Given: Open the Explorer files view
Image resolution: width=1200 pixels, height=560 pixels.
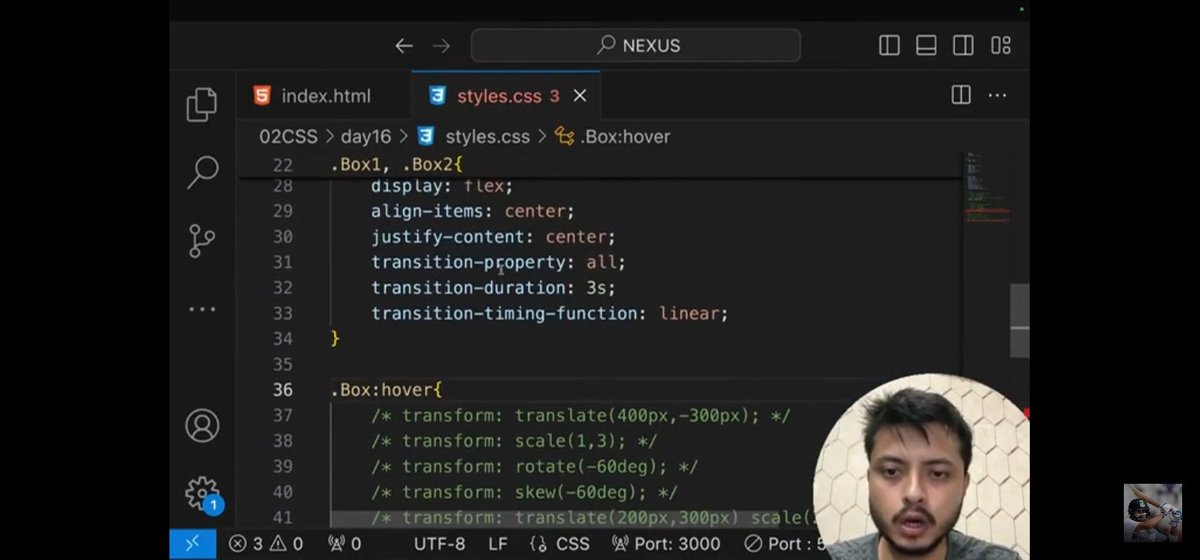Looking at the screenshot, I should pos(201,104).
